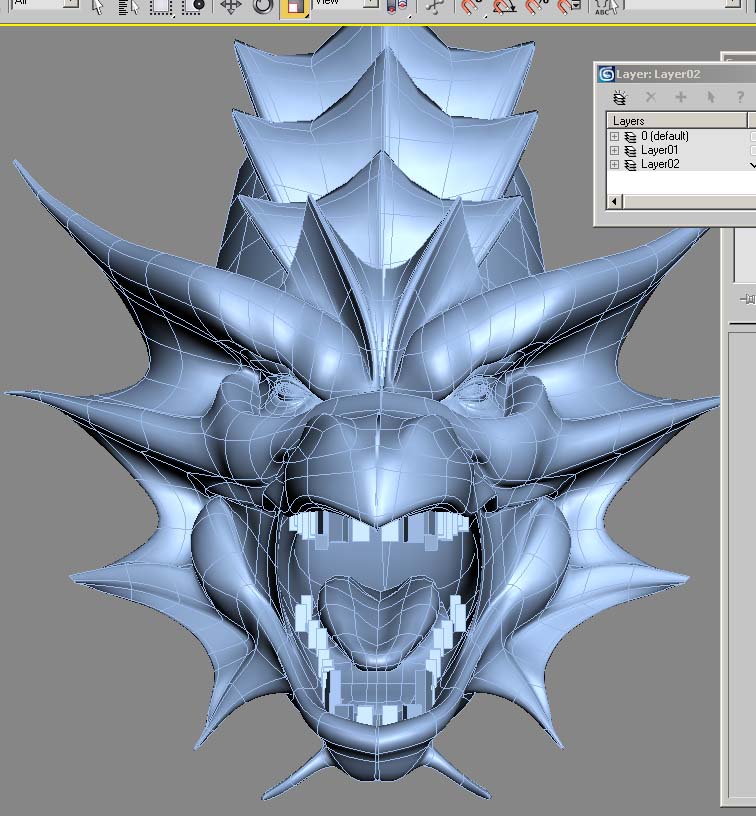The image size is (756, 816).
Task: Expand the 0 (default) layer
Action: click(614, 136)
